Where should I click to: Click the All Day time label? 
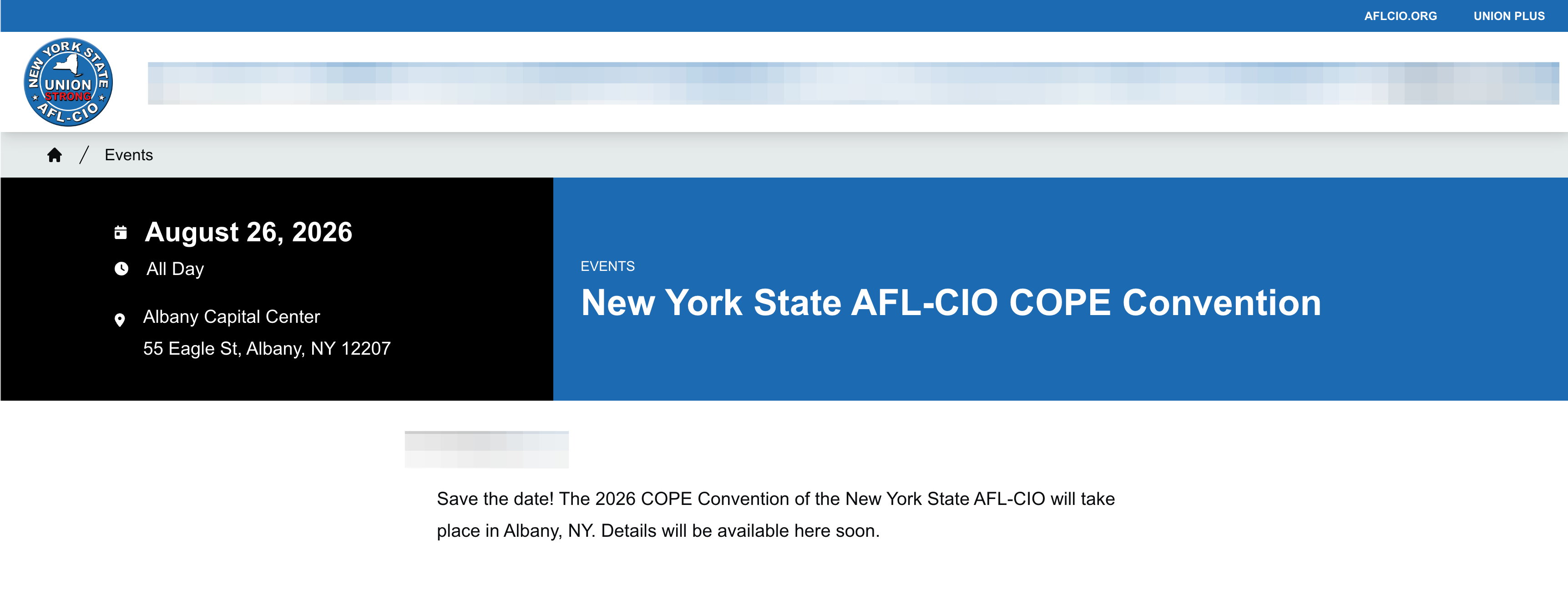(x=175, y=269)
